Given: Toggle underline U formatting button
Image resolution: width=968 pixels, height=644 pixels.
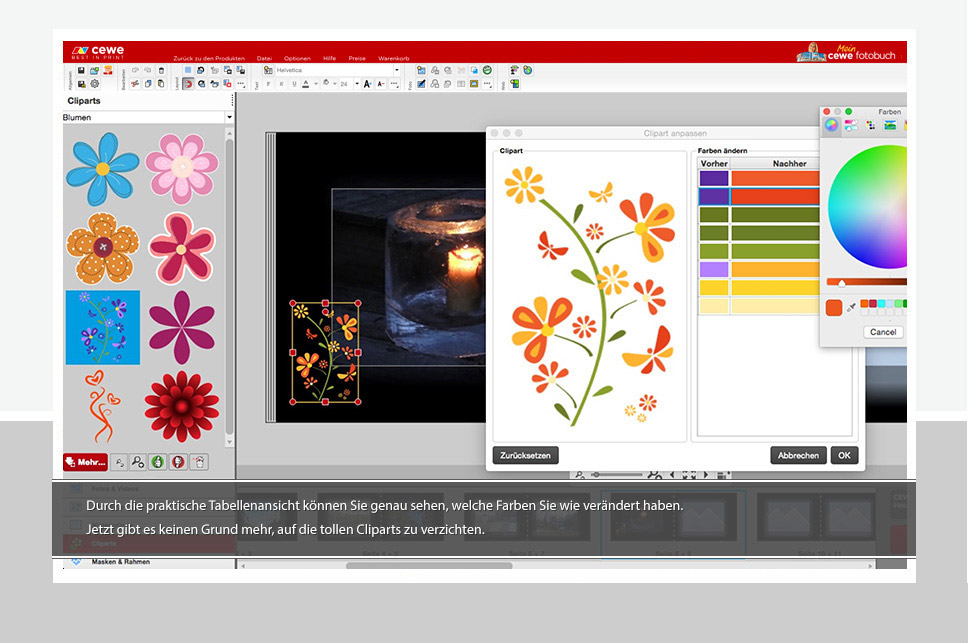Looking at the screenshot, I should tap(294, 84).
